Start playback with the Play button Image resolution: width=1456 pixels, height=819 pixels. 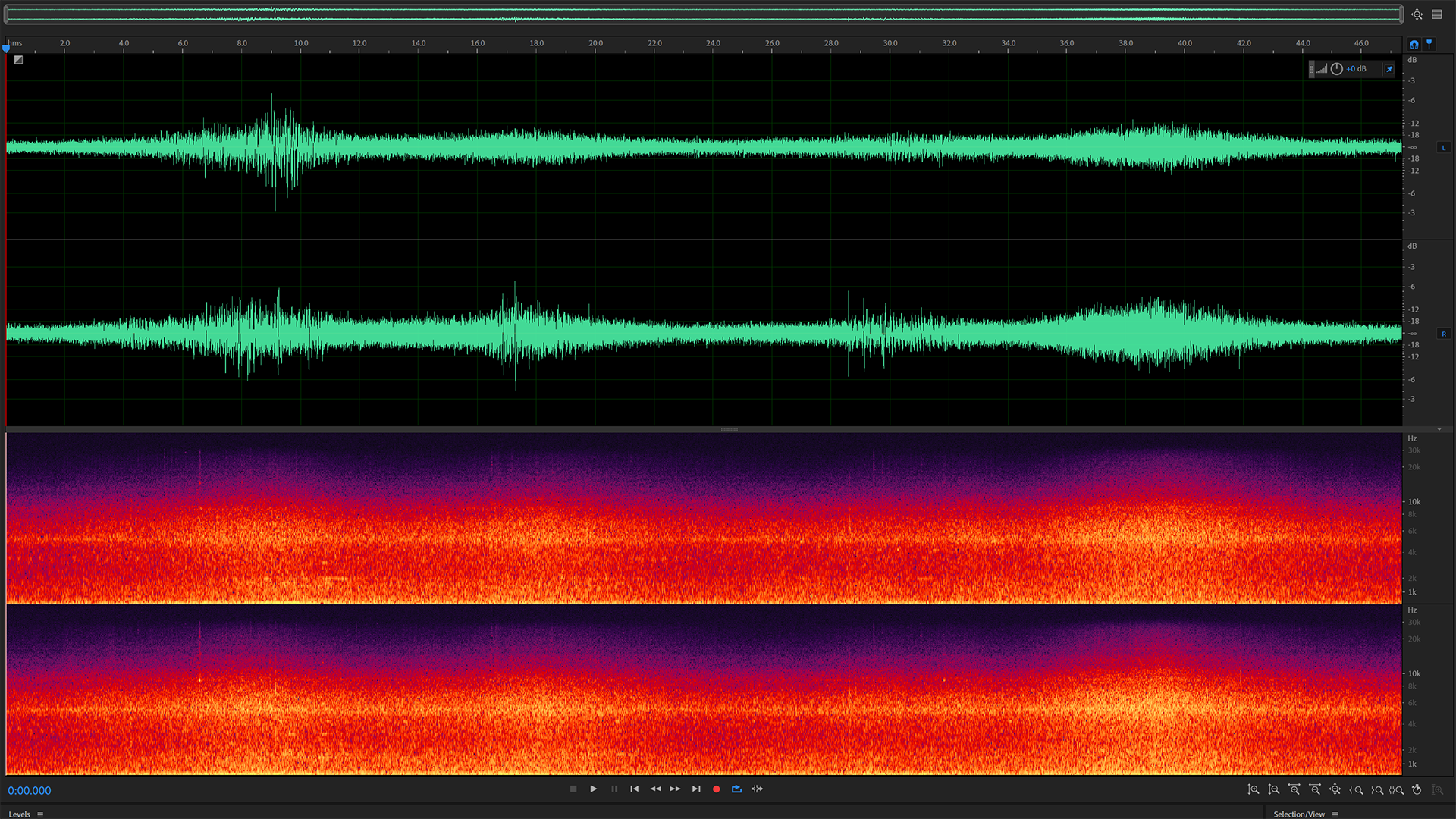[x=594, y=789]
